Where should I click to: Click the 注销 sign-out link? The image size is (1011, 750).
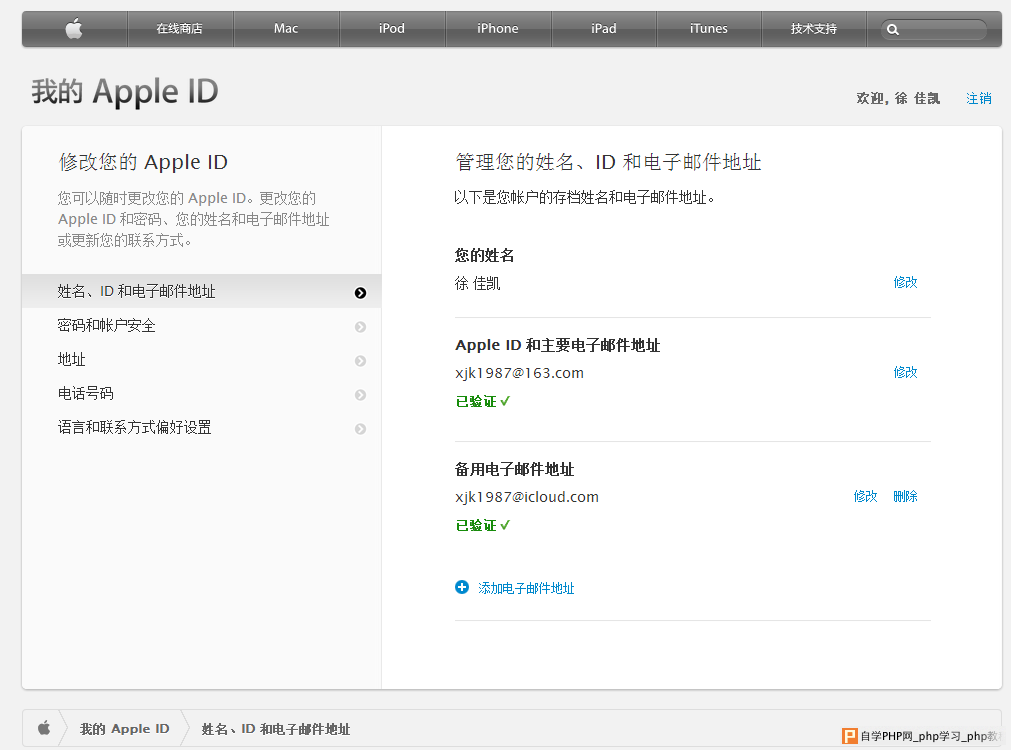coord(978,98)
